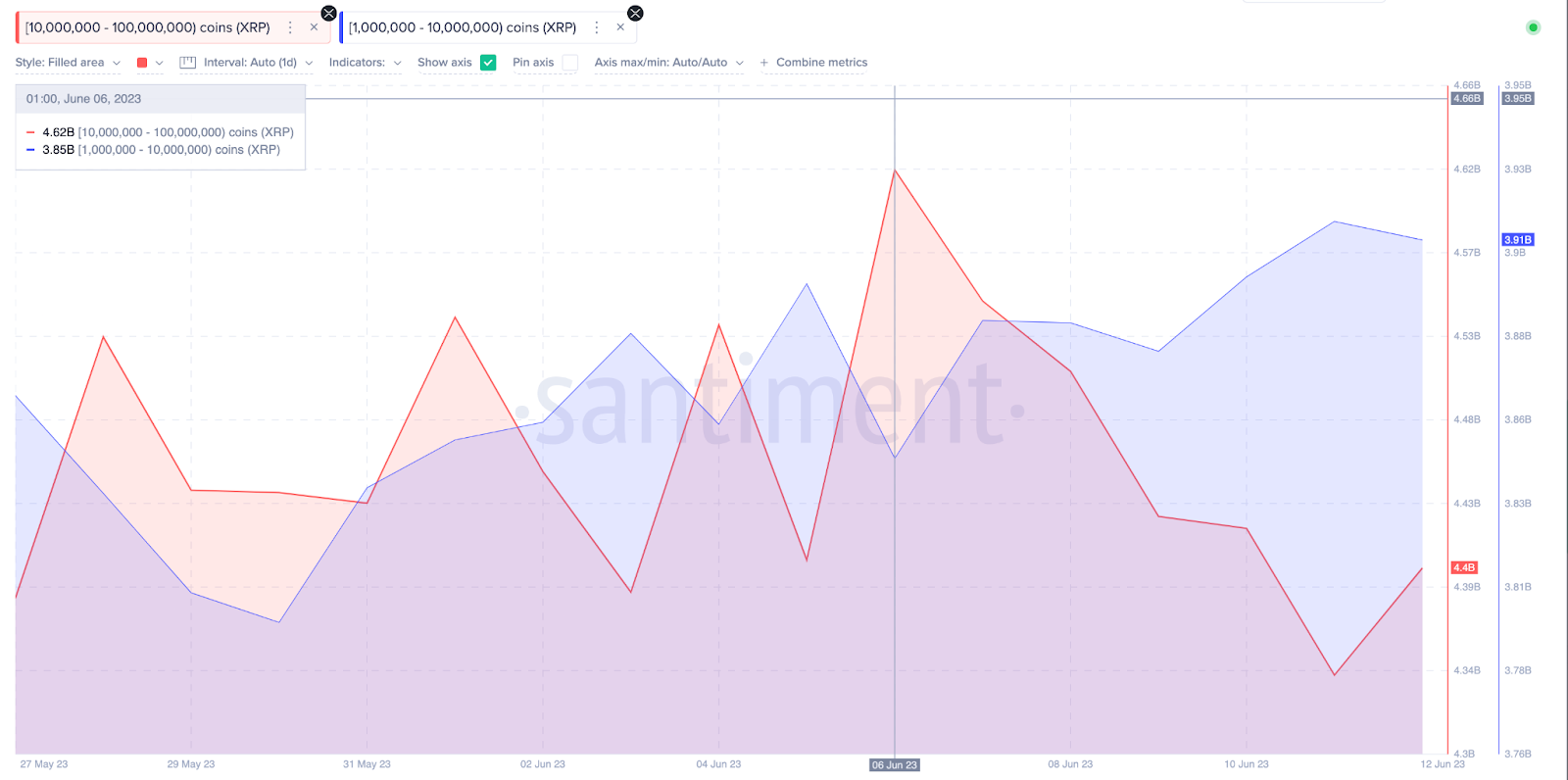Open the Style: Filled area dropdown
This screenshot has height=780, width=1568.
point(69,63)
